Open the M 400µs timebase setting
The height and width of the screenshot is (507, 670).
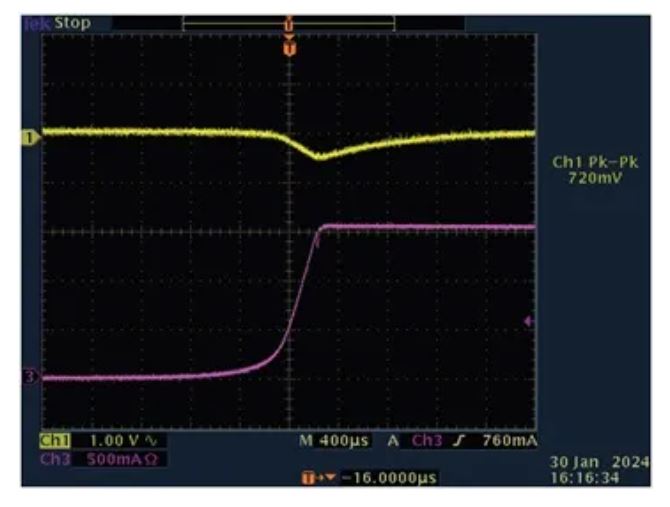[325, 441]
